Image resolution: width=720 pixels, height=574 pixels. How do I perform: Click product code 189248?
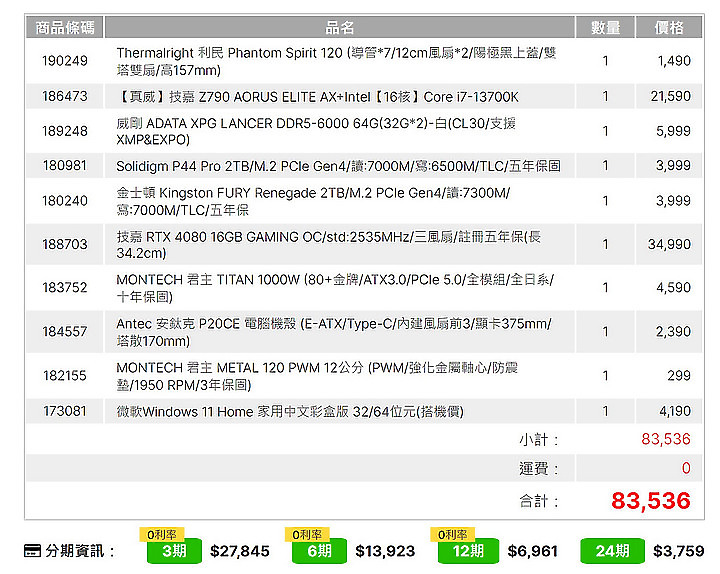pos(65,131)
